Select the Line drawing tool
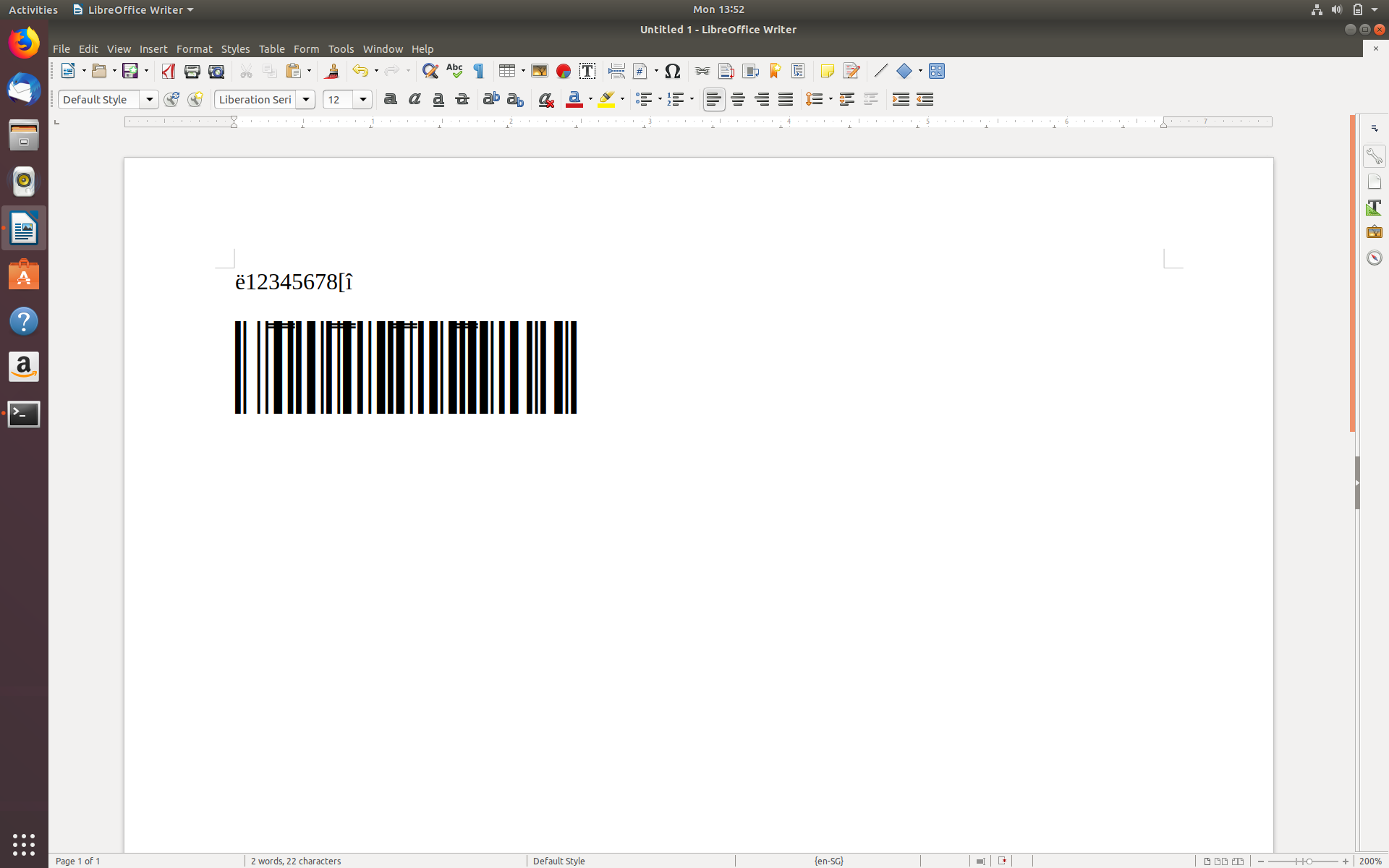 point(880,71)
